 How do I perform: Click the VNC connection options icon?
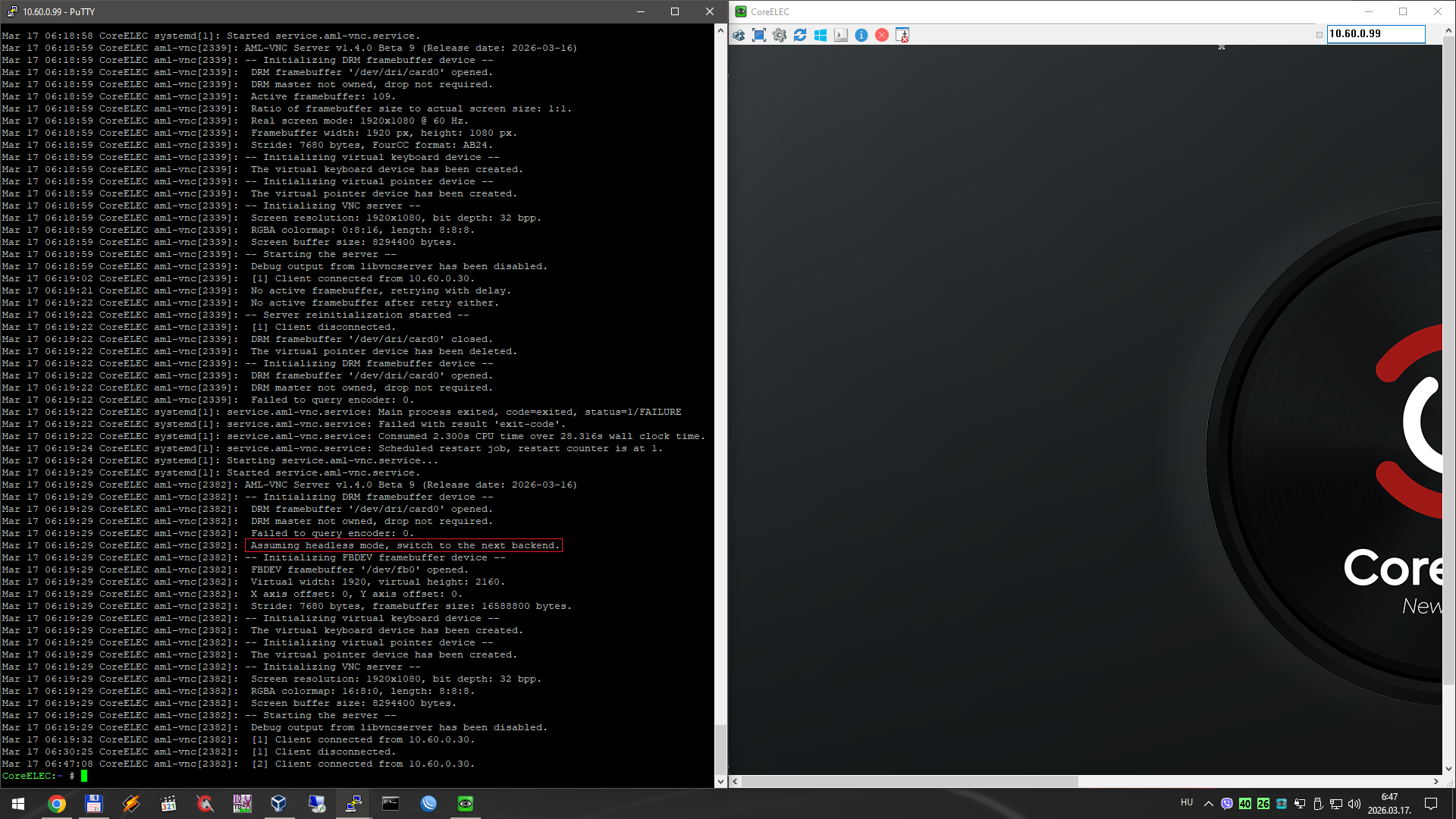click(x=739, y=35)
